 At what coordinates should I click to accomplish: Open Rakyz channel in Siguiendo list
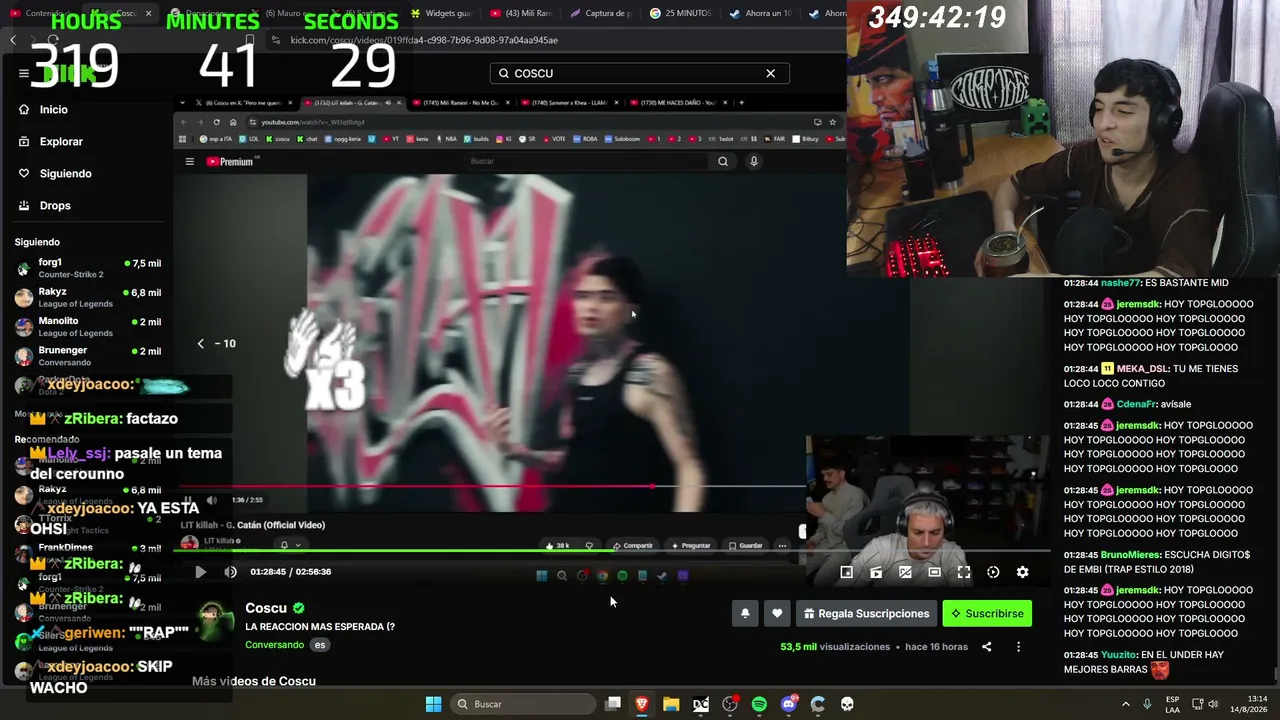point(88,298)
